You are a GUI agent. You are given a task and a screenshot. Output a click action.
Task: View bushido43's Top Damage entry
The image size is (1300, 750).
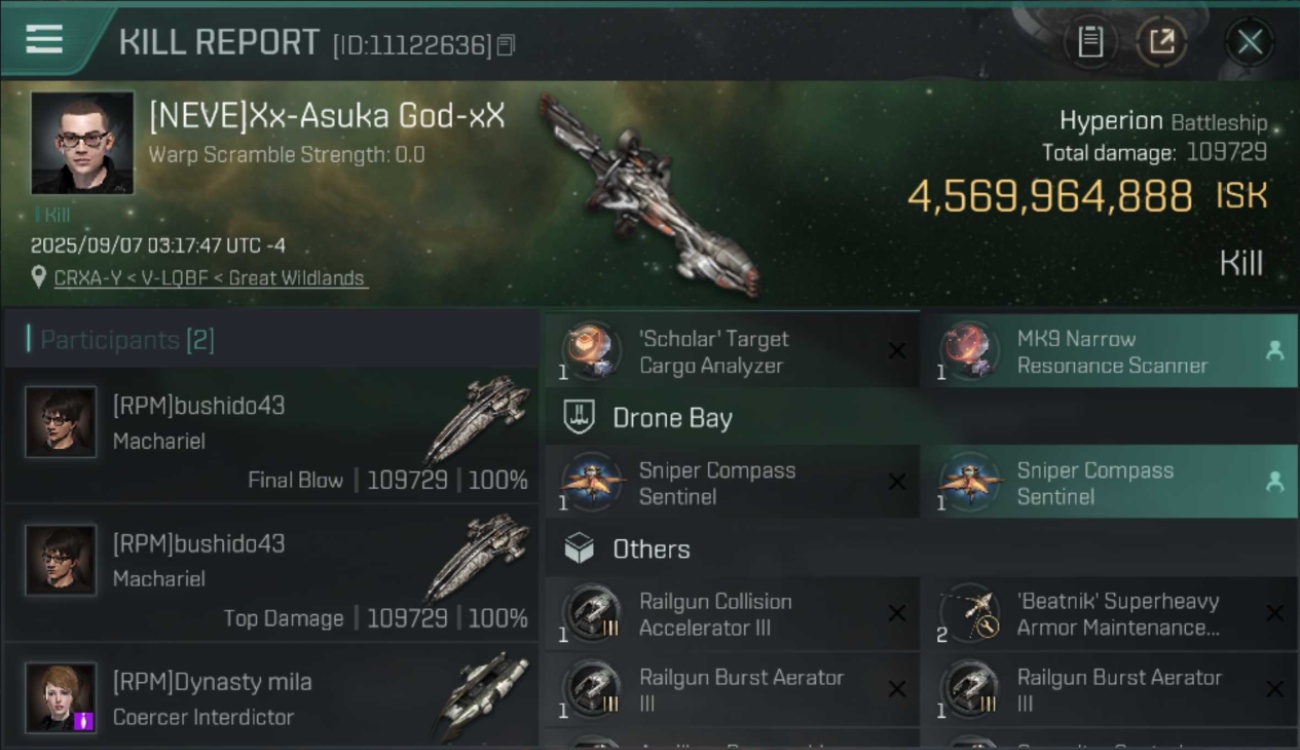coord(270,573)
